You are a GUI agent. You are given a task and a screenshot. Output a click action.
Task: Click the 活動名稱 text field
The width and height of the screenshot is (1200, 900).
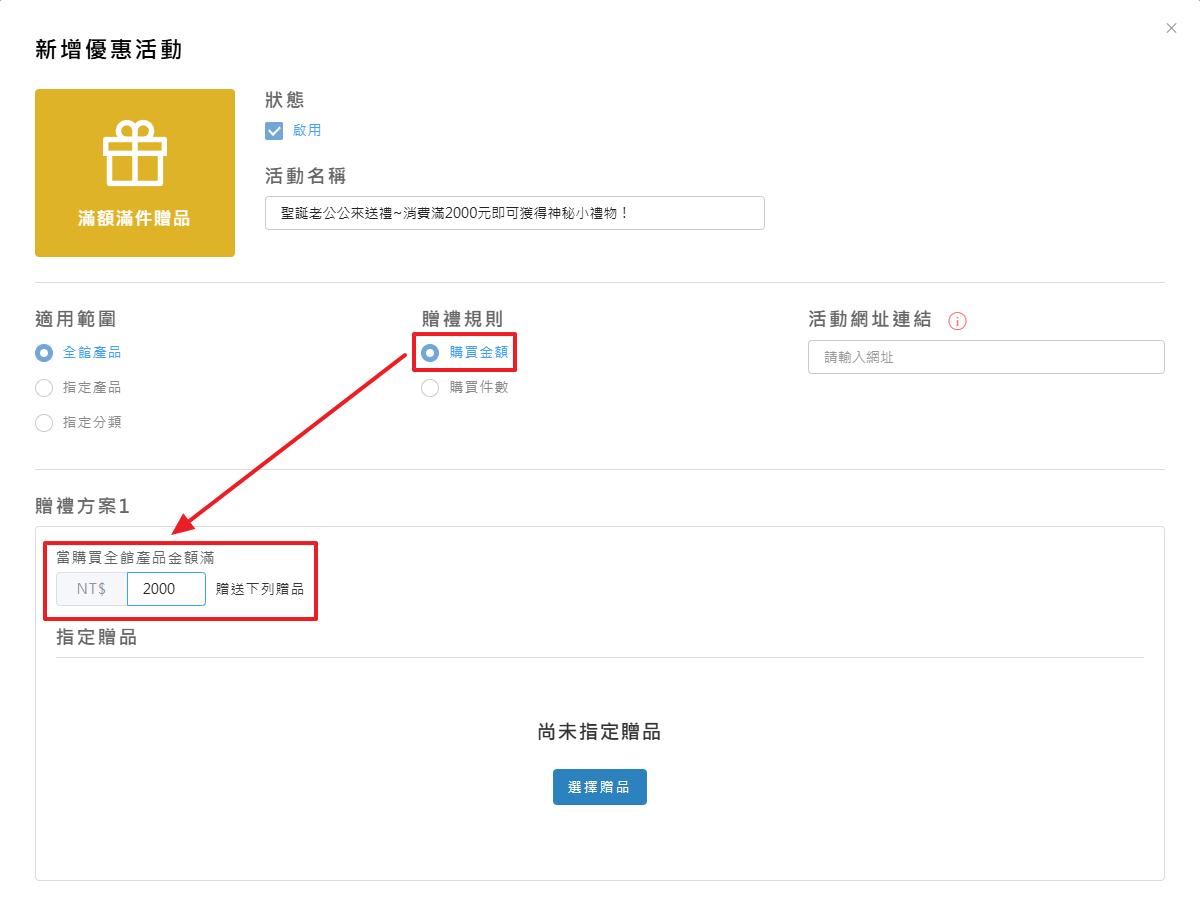[x=514, y=213]
